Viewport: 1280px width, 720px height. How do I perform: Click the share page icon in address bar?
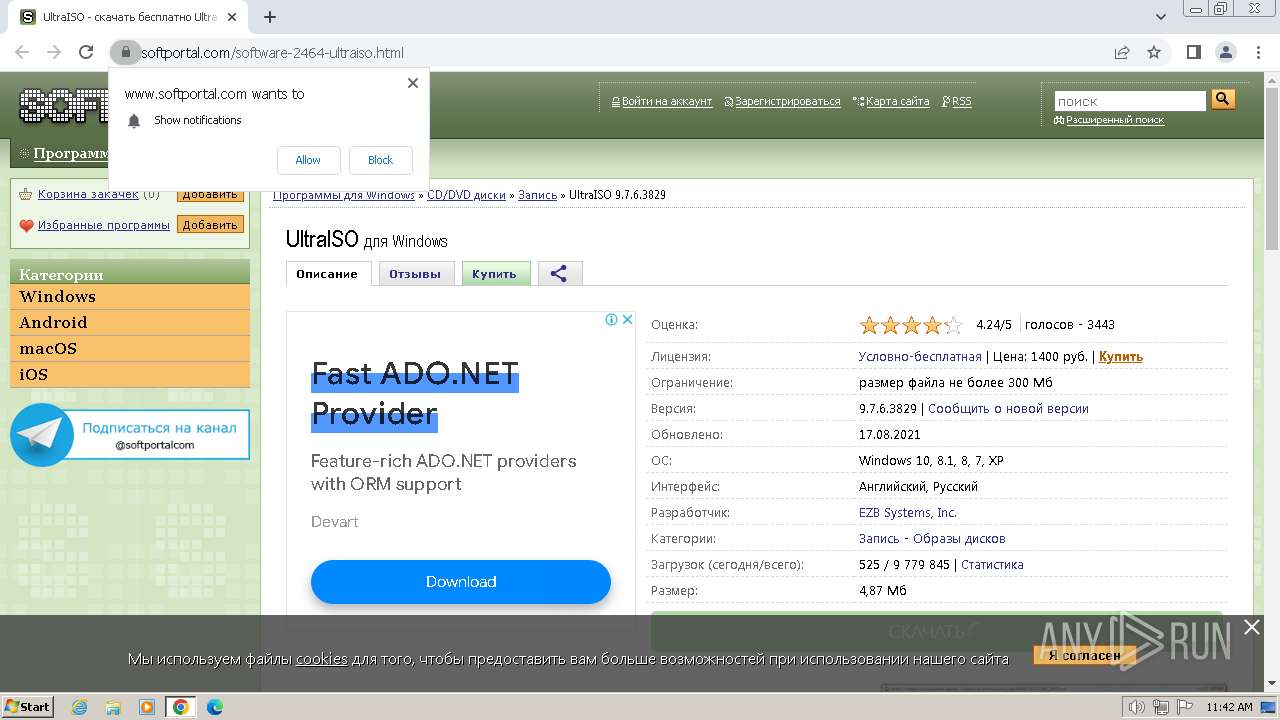(x=1122, y=52)
